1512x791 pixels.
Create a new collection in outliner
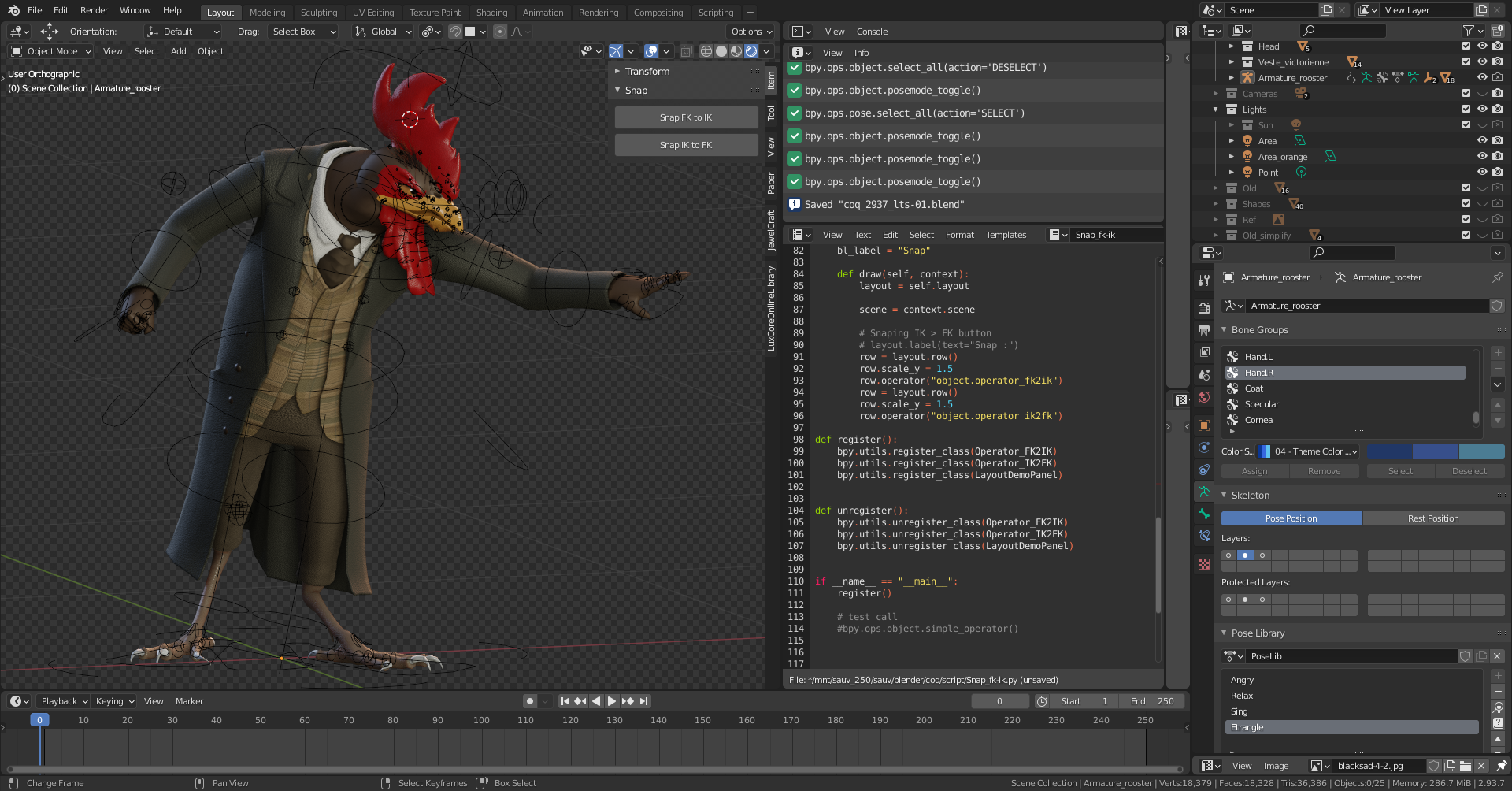tap(1497, 31)
